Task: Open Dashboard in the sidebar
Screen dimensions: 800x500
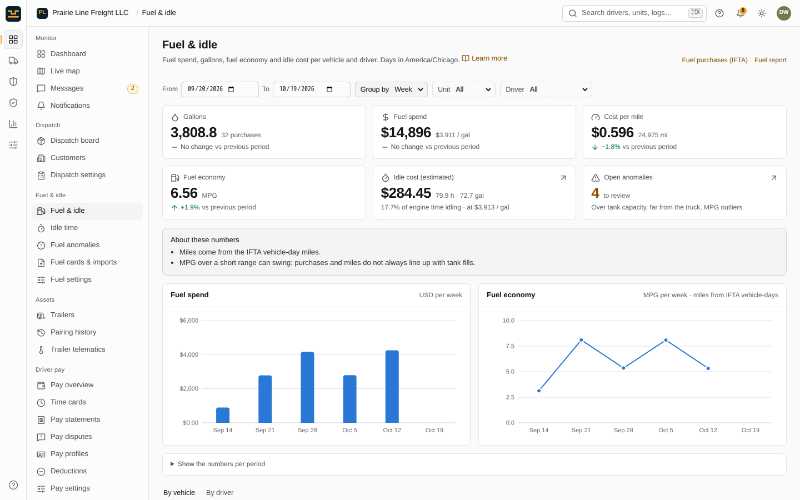Action: pos(88,54)
